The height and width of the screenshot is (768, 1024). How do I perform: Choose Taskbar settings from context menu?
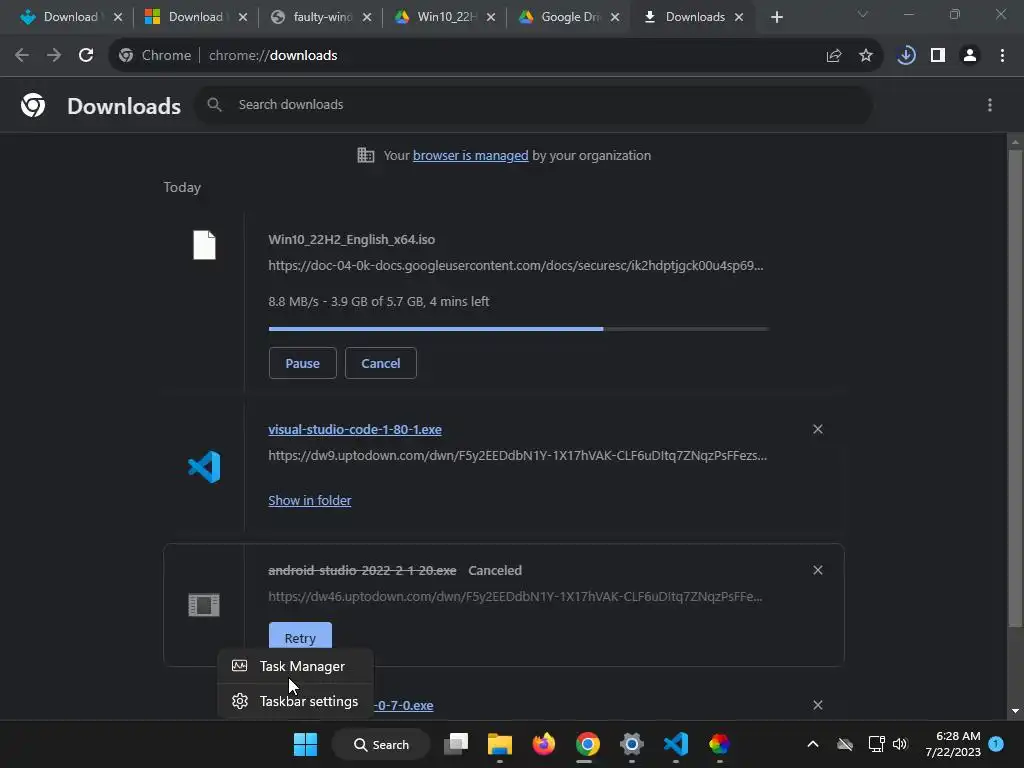pyautogui.click(x=295, y=701)
